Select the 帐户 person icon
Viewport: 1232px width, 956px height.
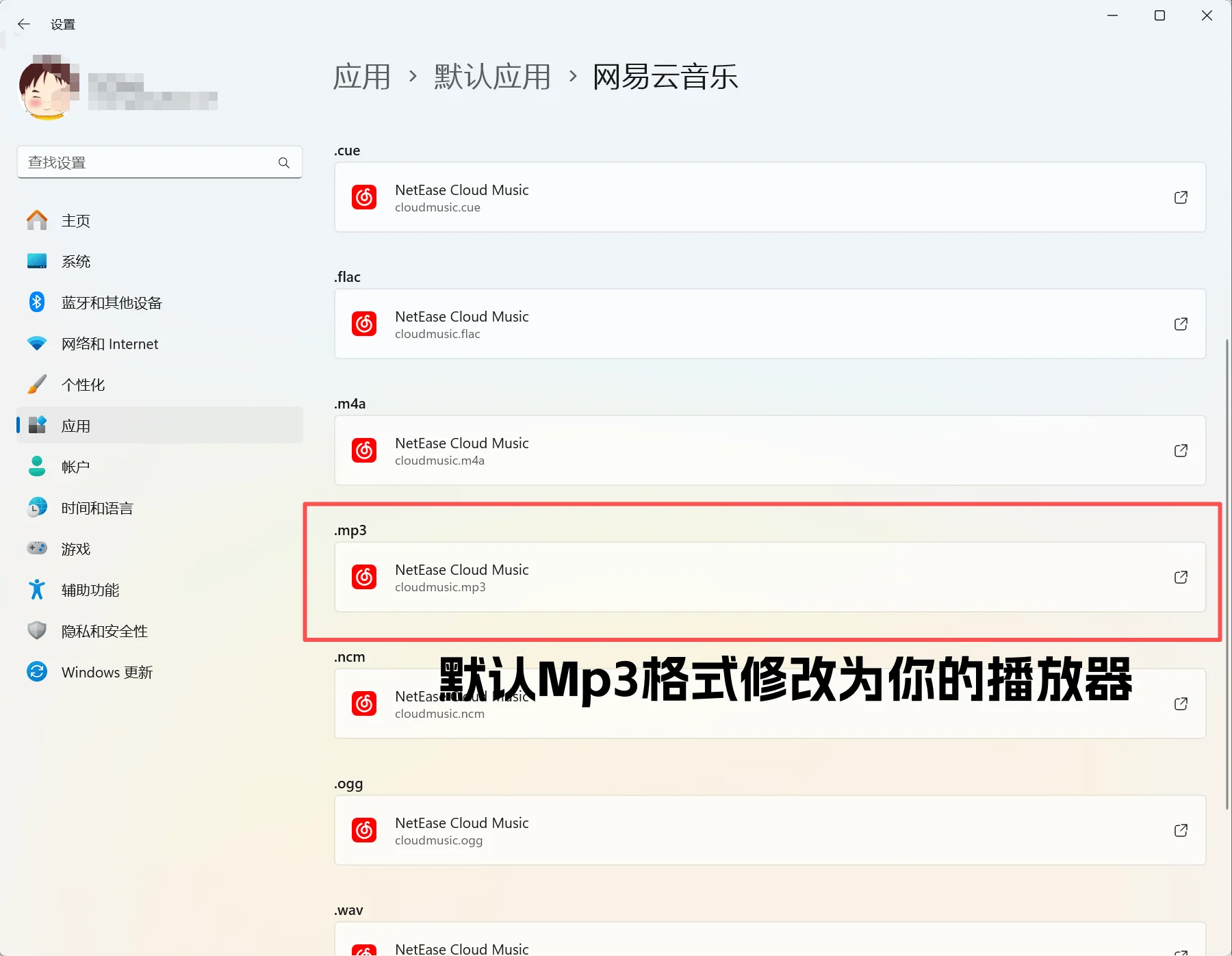[37, 467]
